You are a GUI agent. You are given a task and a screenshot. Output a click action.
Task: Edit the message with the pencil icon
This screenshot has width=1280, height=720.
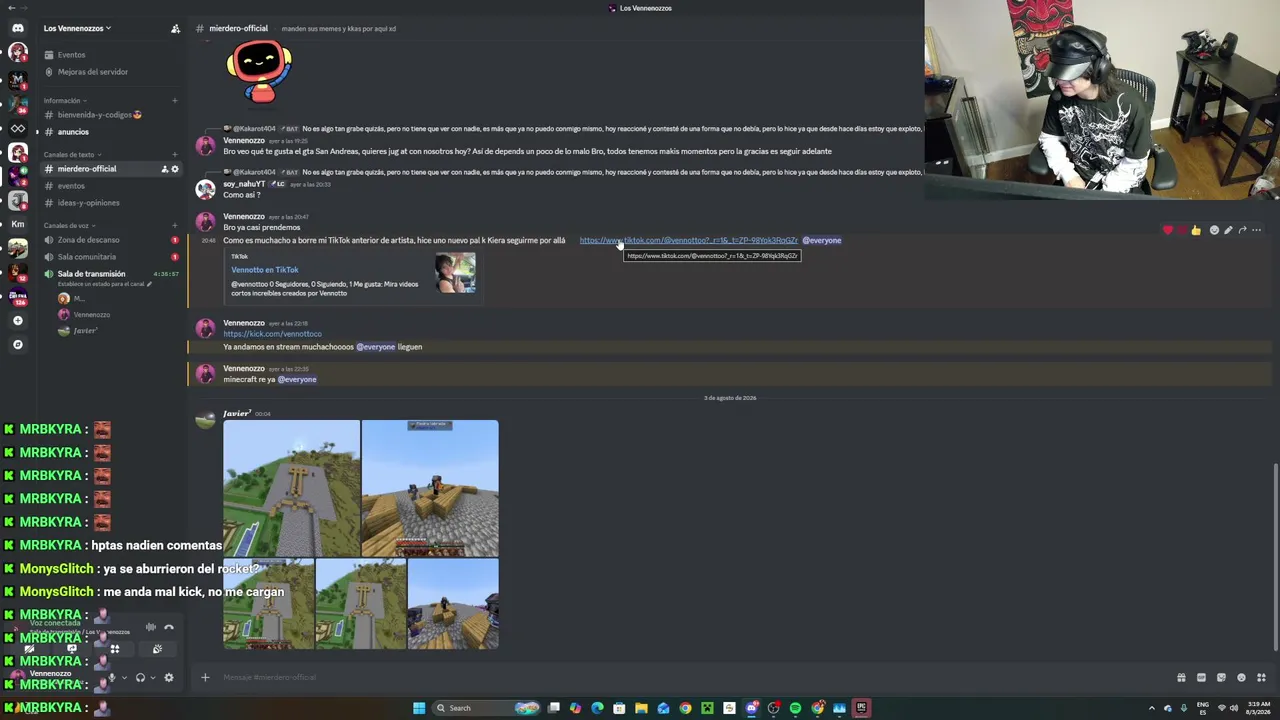(x=1228, y=231)
